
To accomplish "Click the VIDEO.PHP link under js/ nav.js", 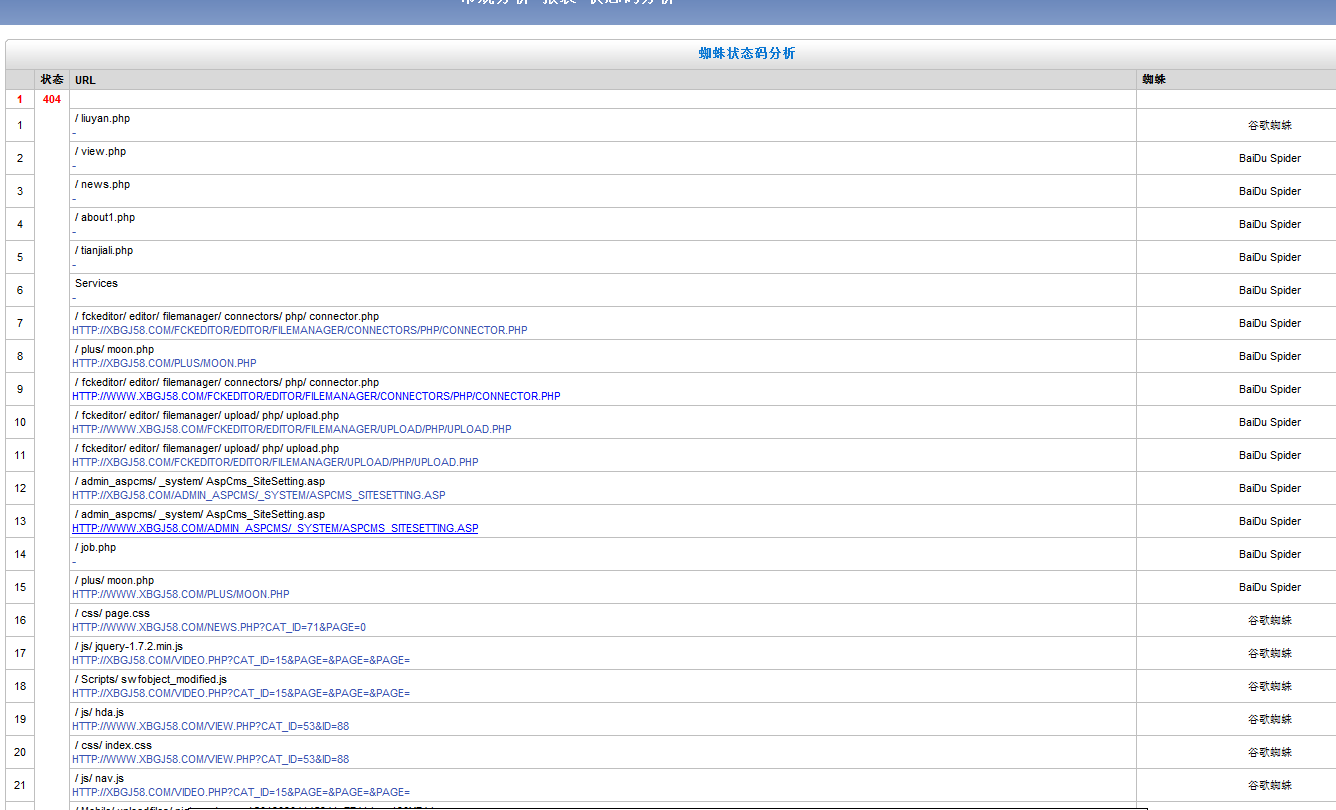I will tap(241, 793).
